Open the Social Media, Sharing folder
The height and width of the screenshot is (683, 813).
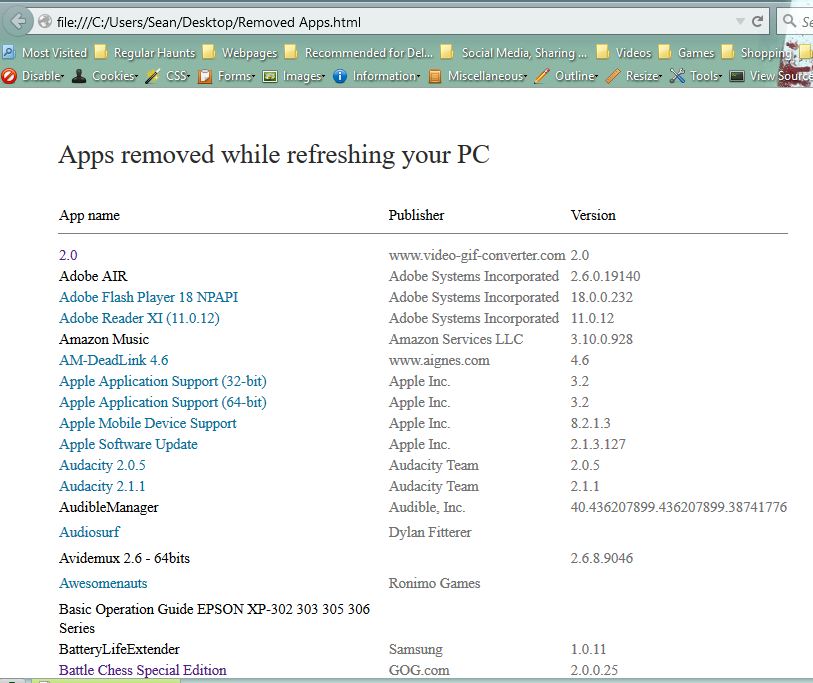[x=514, y=52]
